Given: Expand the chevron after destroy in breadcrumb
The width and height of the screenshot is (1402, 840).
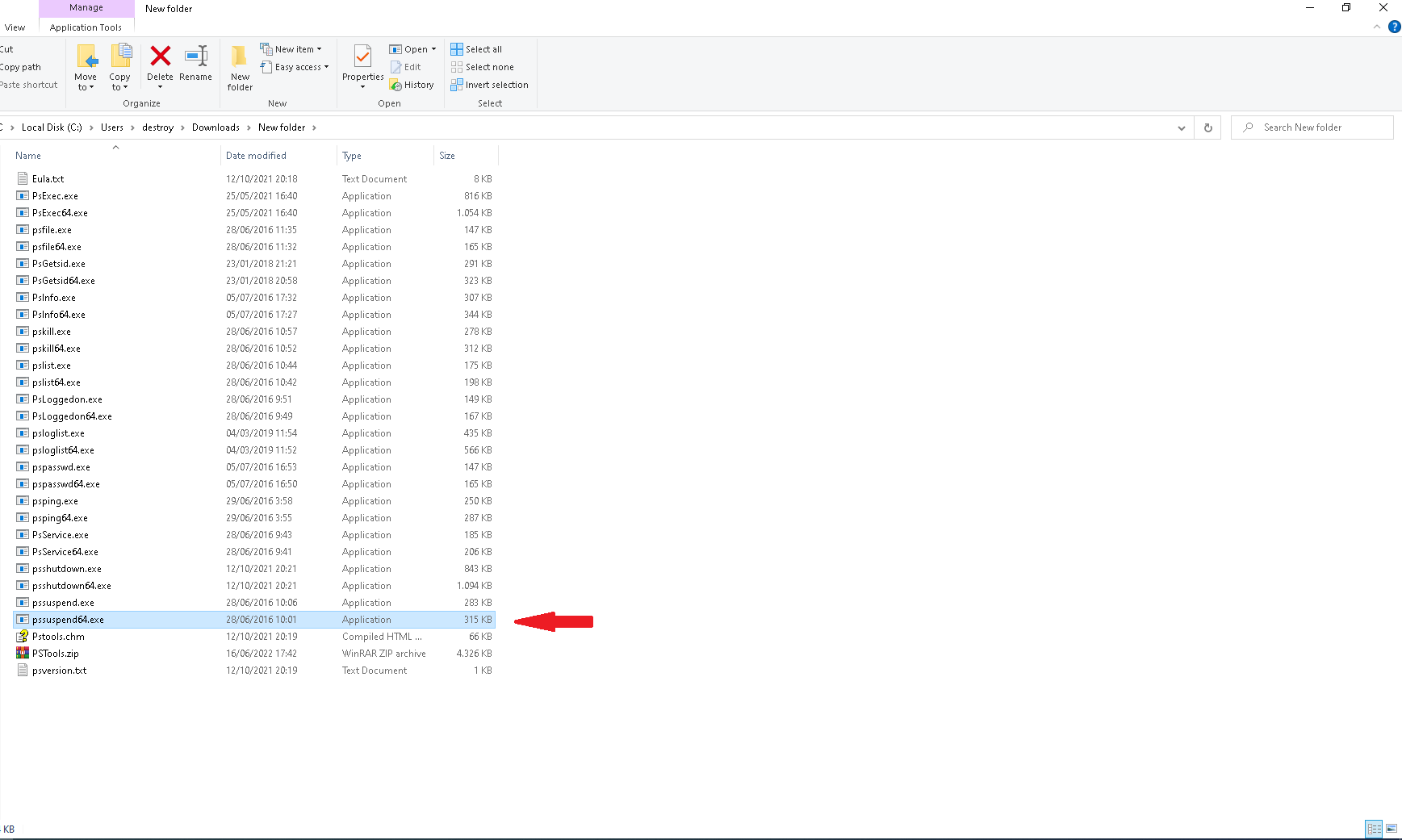Looking at the screenshot, I should click(182, 127).
